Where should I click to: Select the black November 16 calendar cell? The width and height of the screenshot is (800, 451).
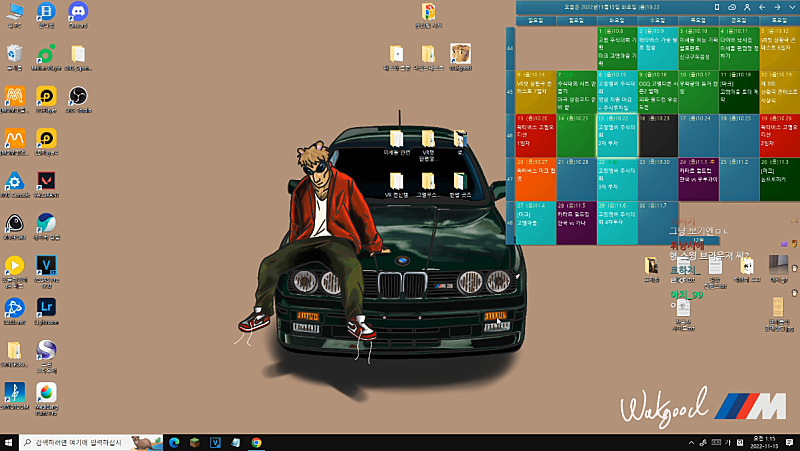point(657,135)
